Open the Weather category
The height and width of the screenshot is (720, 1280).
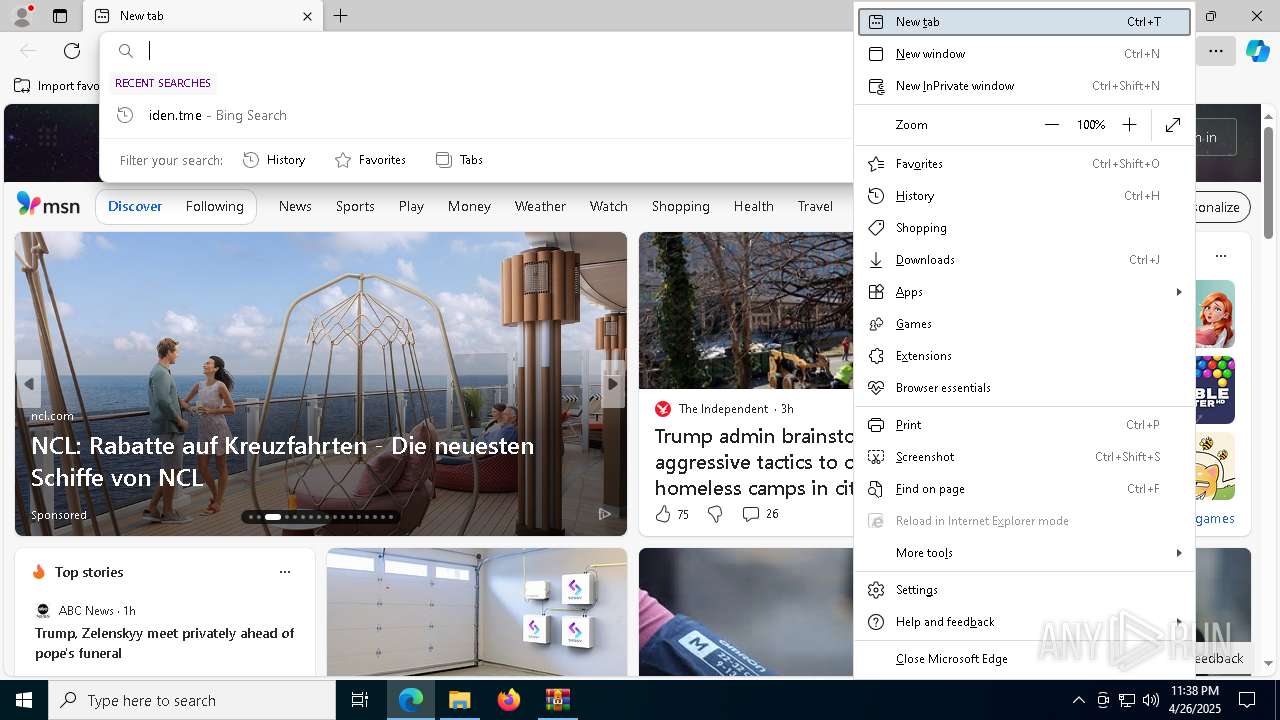[x=540, y=206]
